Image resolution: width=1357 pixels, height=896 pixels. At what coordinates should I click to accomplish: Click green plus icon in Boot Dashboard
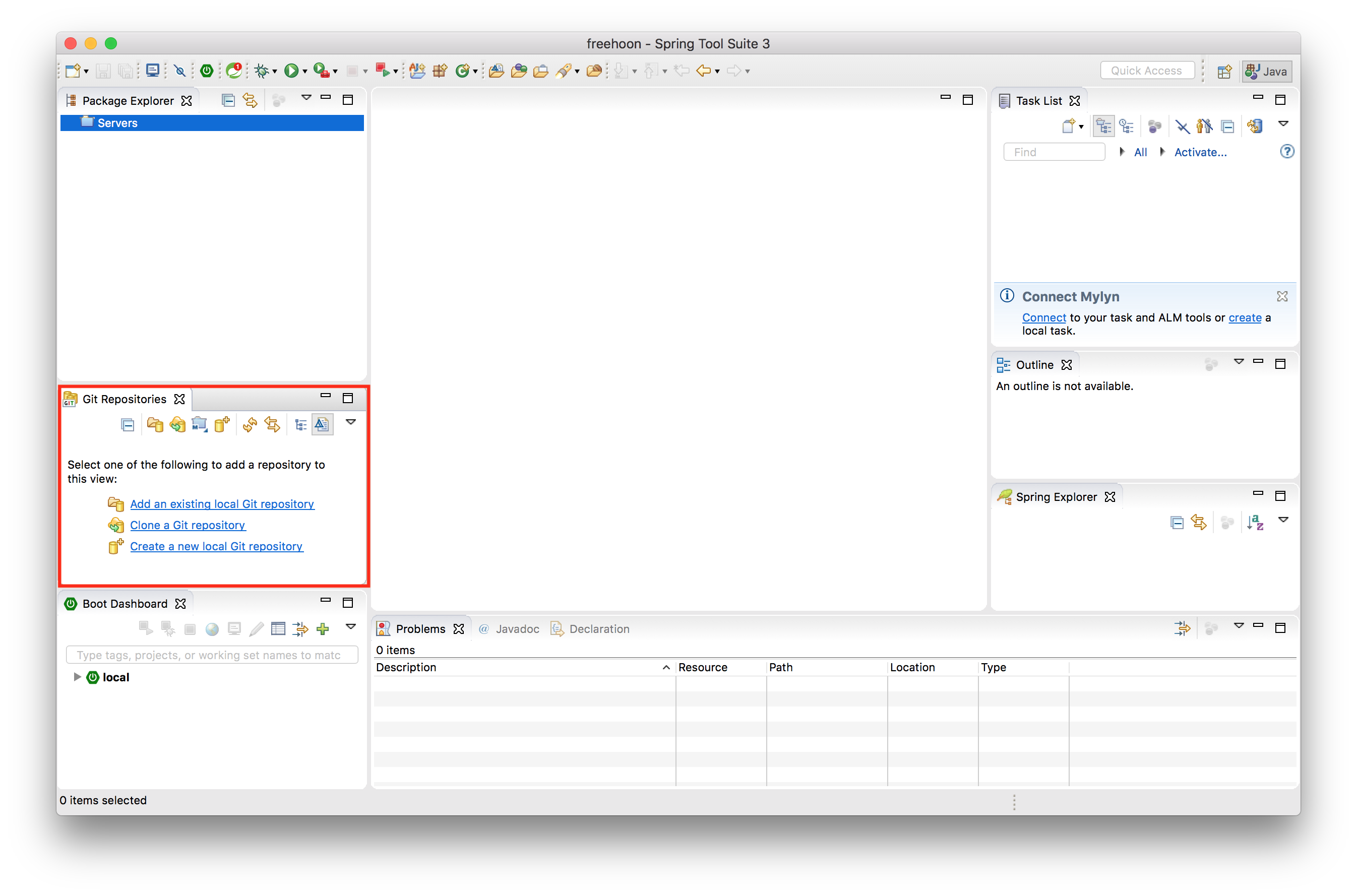323,629
